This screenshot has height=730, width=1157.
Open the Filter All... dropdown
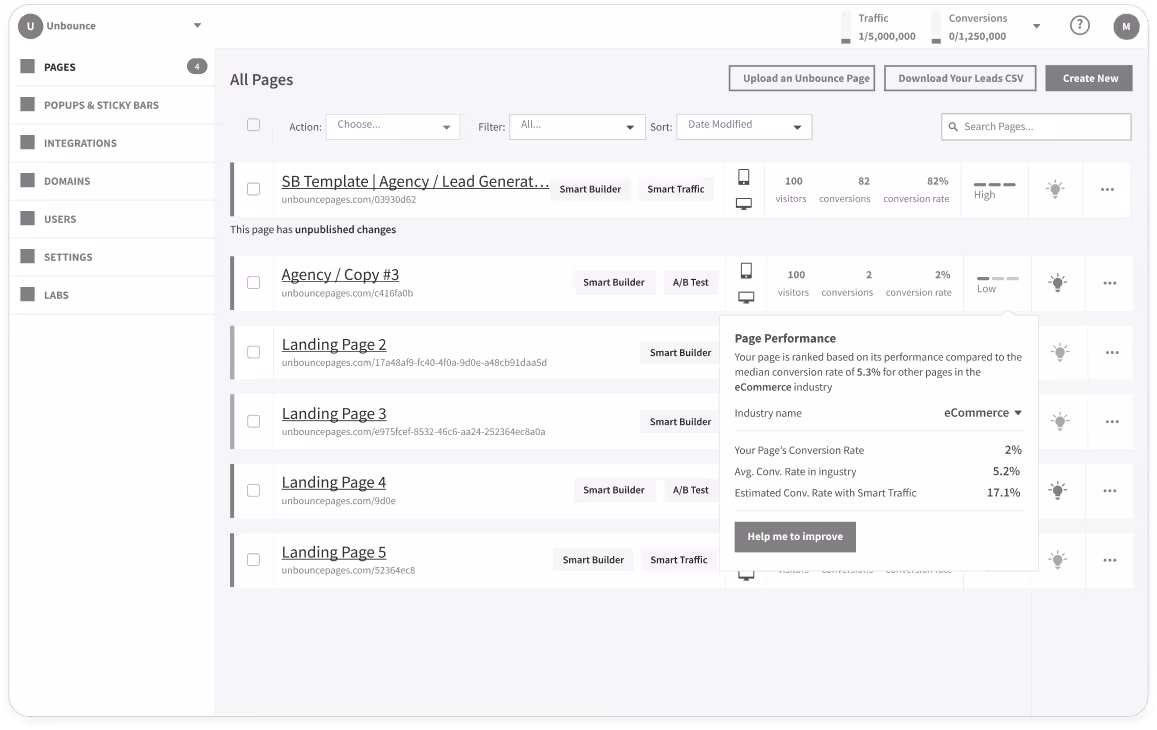click(577, 127)
